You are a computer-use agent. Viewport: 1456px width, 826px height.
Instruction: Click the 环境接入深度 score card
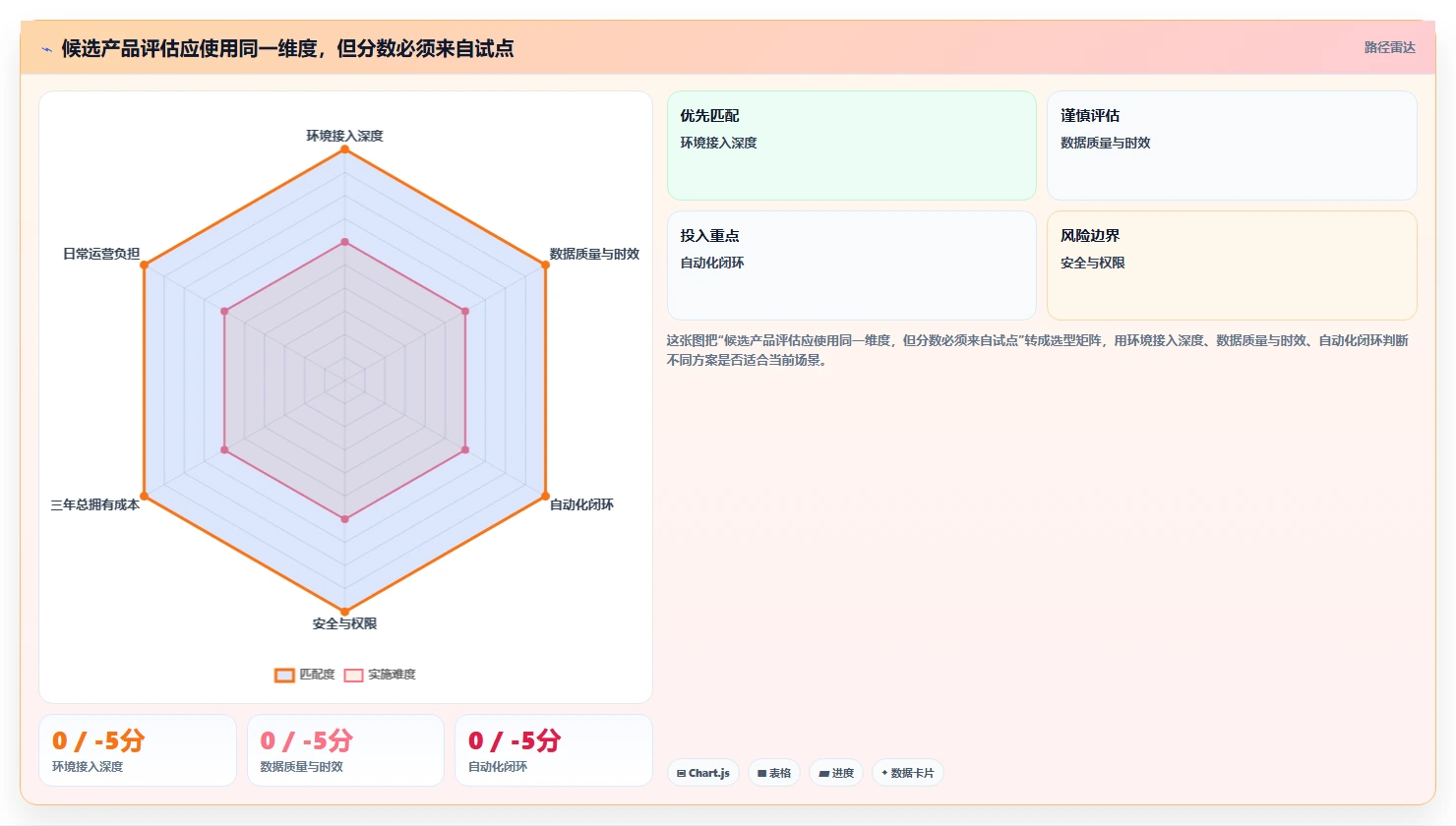(138, 750)
